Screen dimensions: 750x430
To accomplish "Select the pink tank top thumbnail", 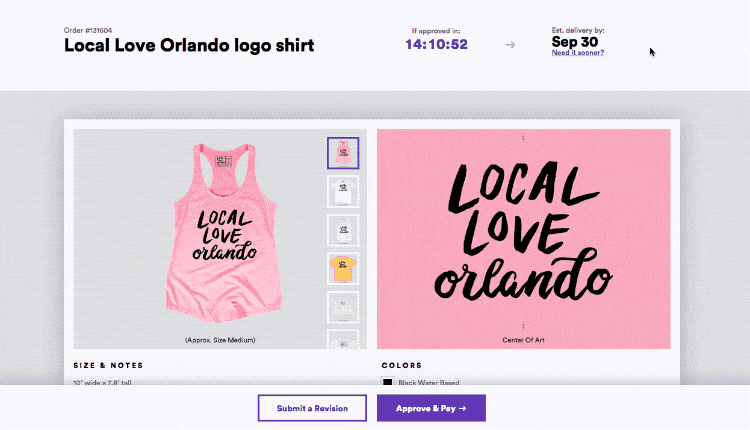I will coord(343,153).
